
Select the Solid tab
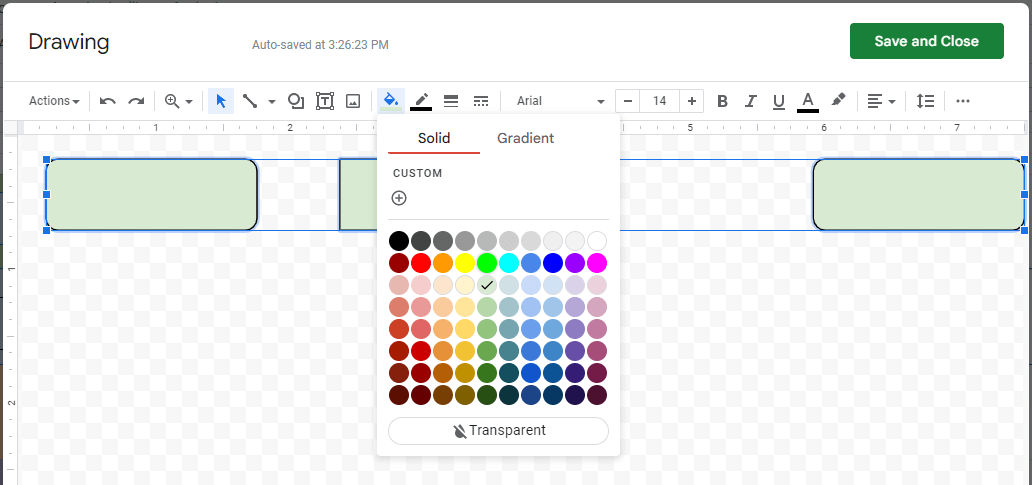pyautogui.click(x=434, y=138)
